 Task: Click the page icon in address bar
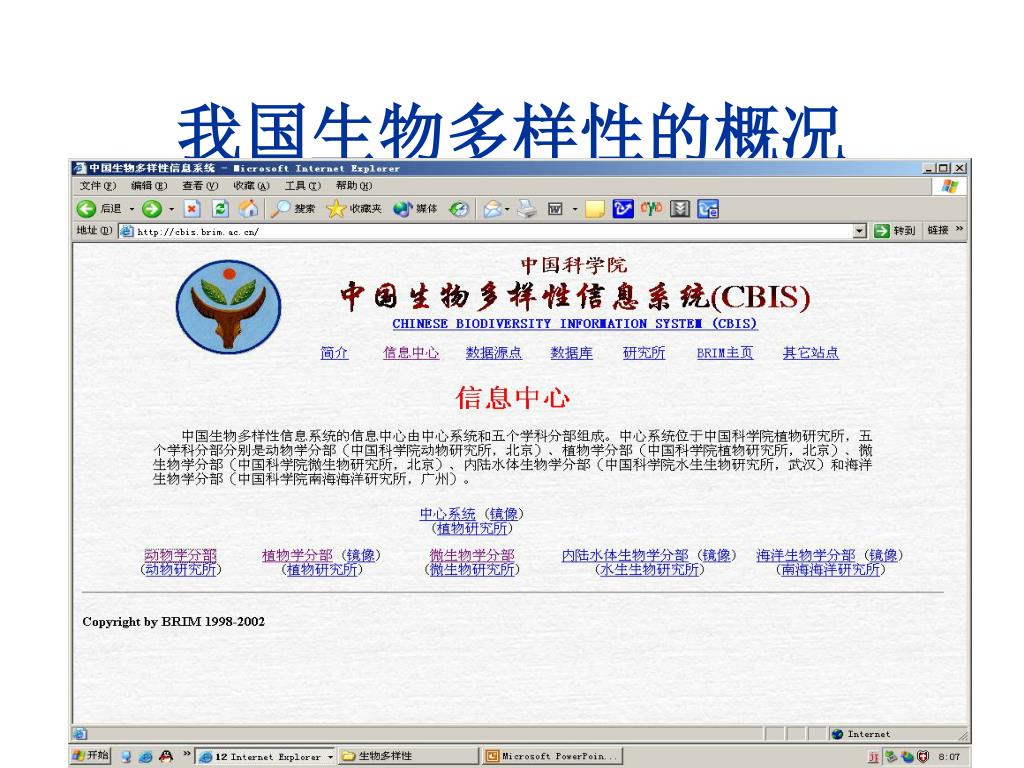127,231
